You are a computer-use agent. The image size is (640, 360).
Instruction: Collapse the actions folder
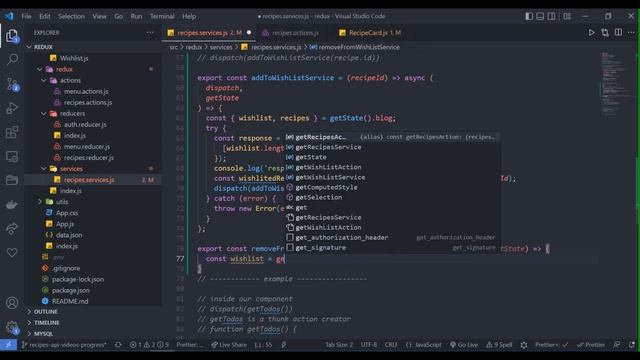[44, 80]
